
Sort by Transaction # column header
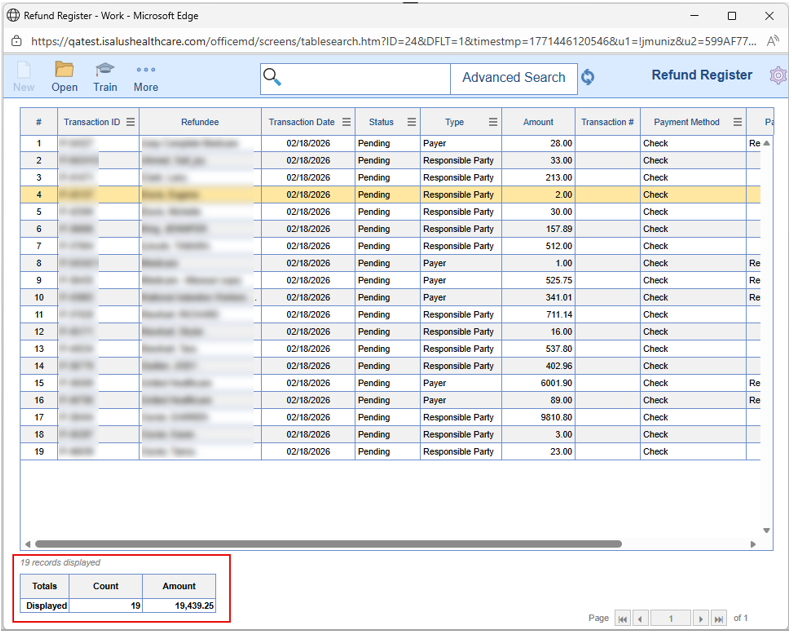(x=607, y=122)
